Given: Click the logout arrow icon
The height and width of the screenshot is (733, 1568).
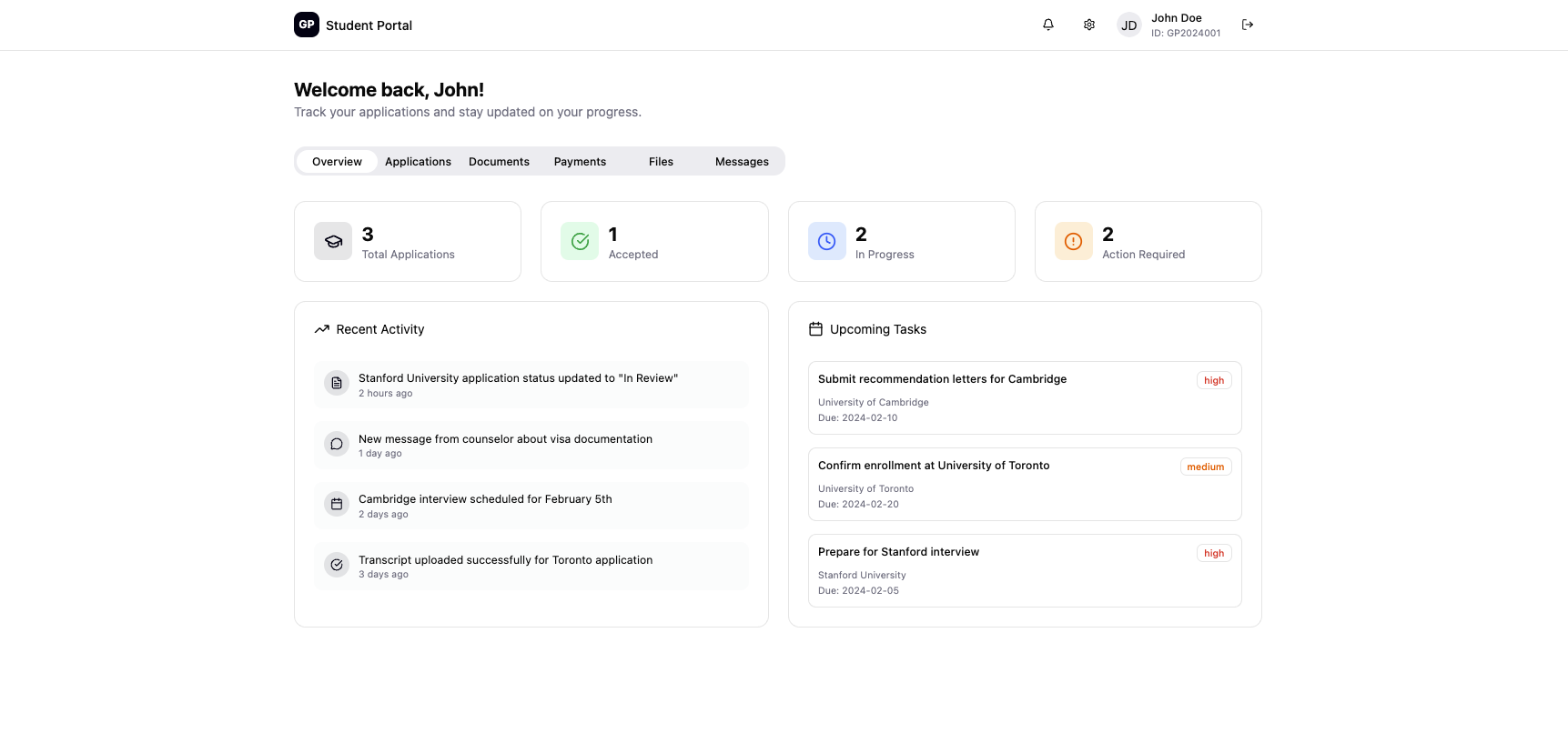Looking at the screenshot, I should 1248,25.
